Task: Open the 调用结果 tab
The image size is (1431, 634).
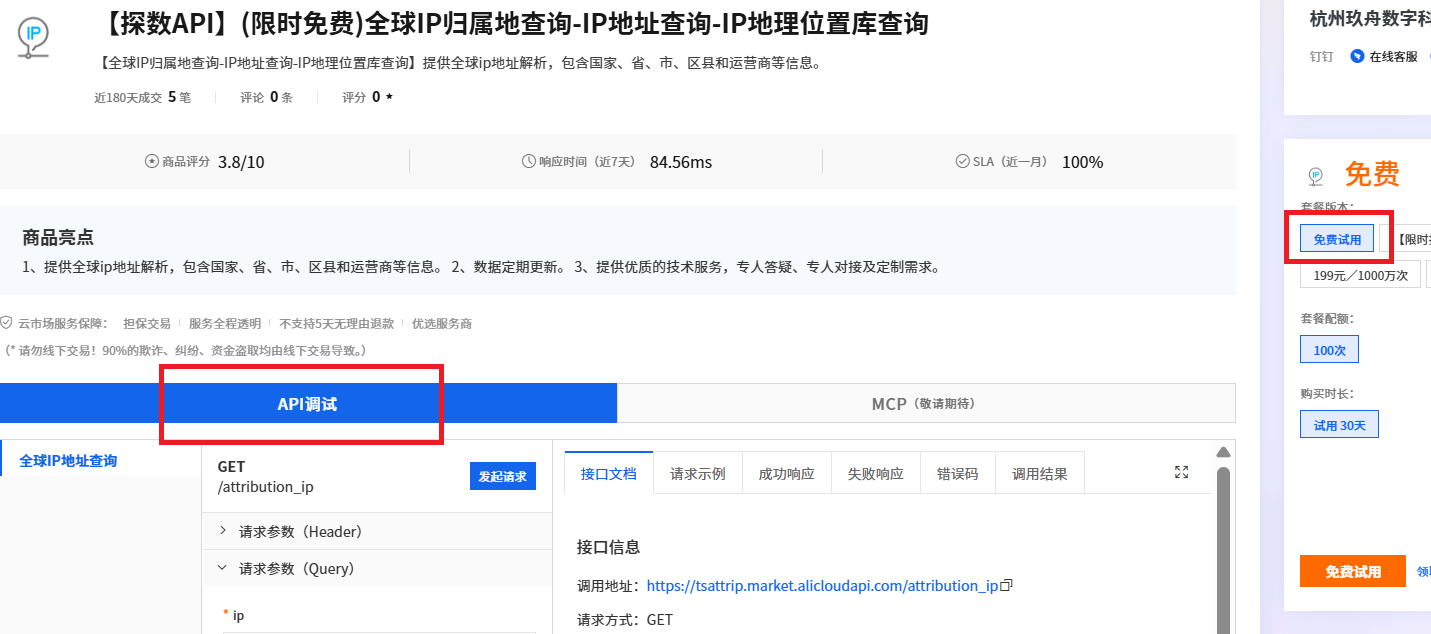Action: pos(1039,474)
